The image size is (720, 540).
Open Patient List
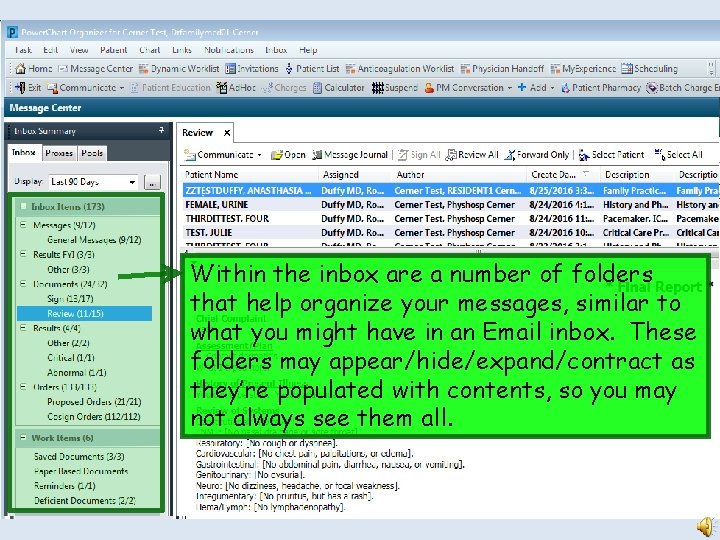click(x=312, y=69)
